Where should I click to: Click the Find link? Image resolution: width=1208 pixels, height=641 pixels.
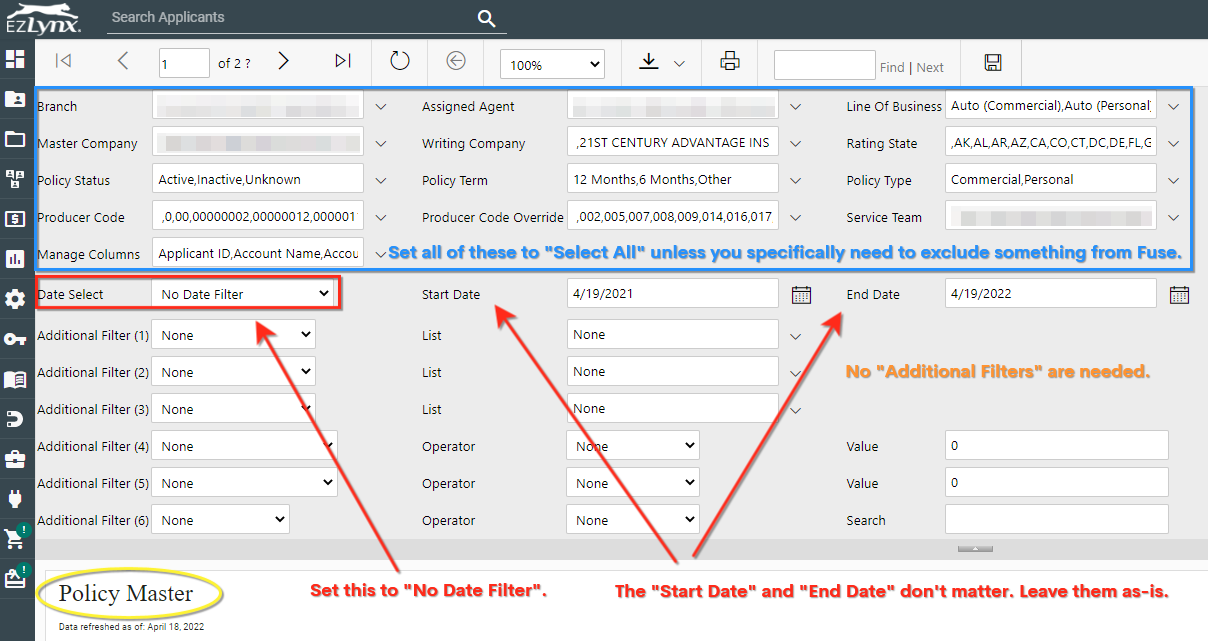pyautogui.click(x=892, y=68)
